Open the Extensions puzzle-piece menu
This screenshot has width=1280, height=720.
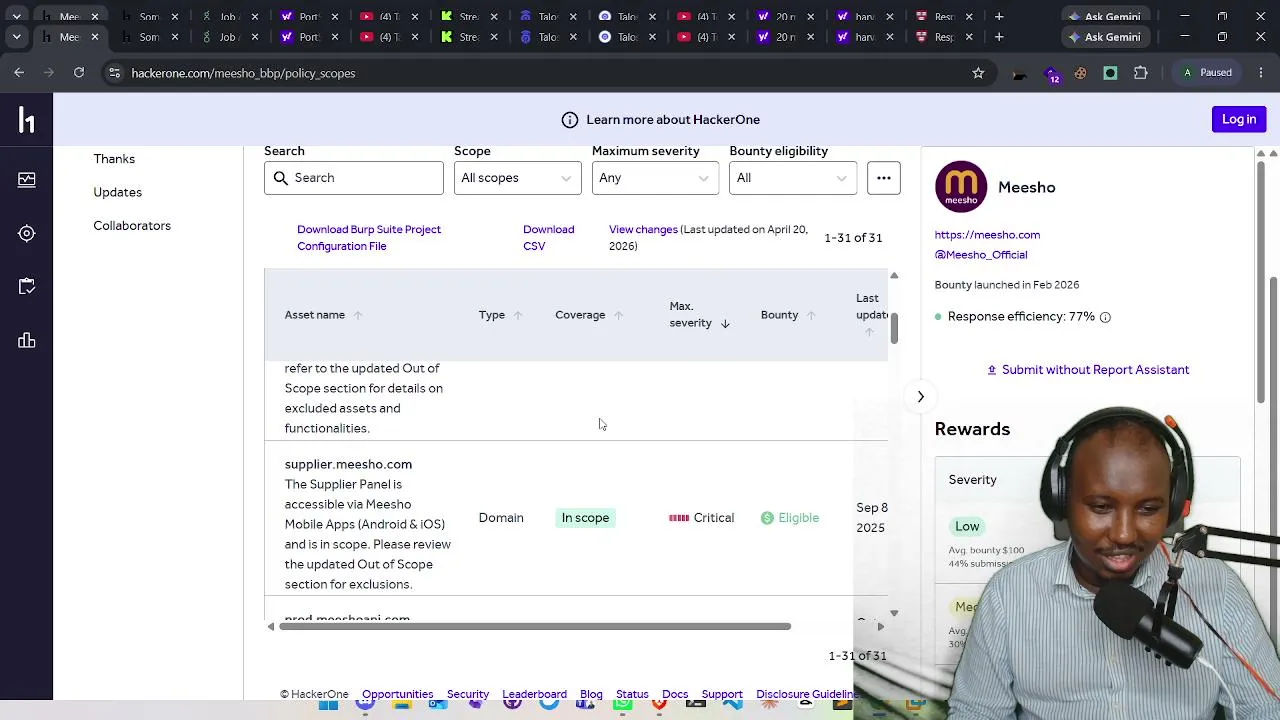point(1141,73)
